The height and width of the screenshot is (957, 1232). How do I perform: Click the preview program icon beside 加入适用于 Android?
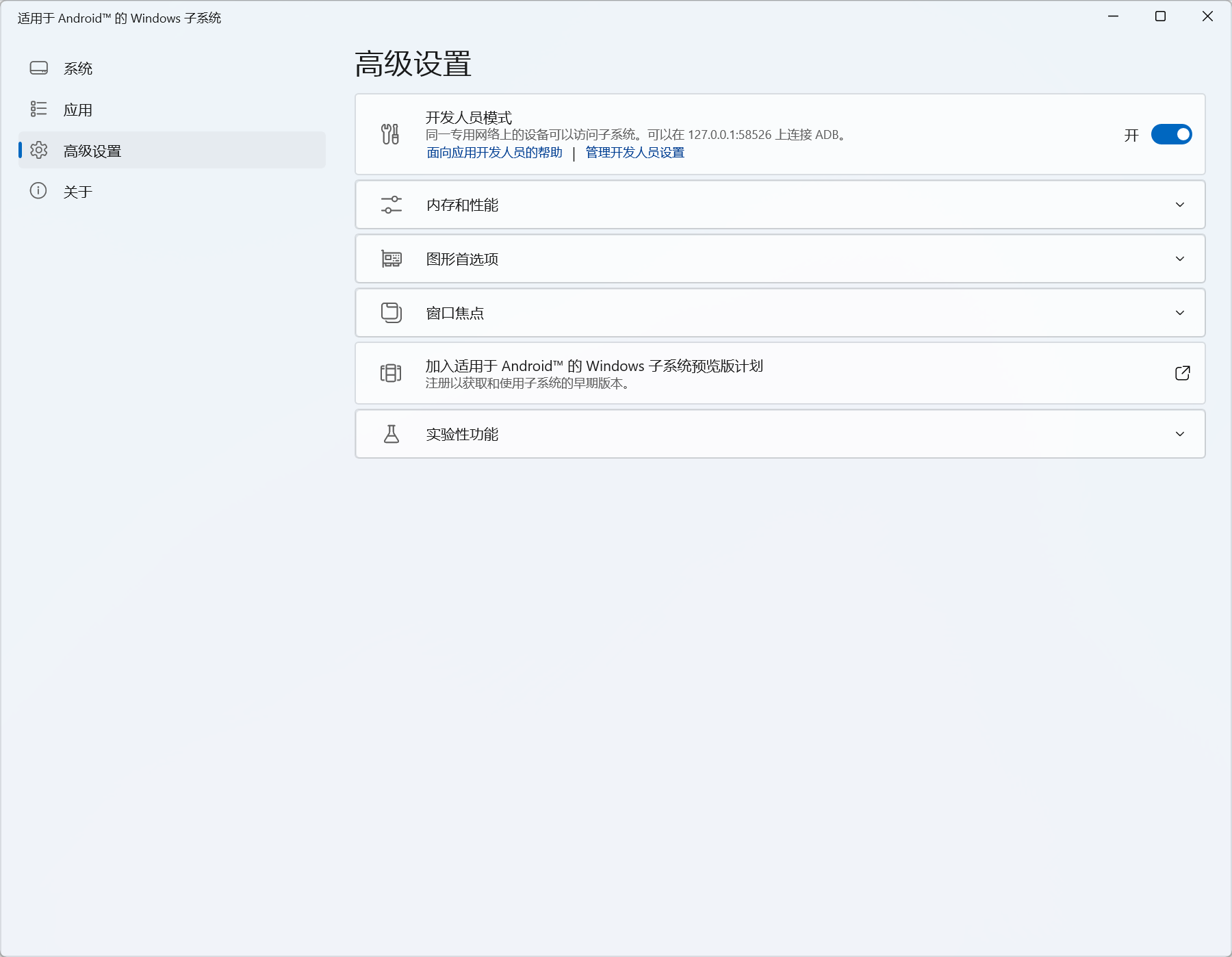[391, 373]
